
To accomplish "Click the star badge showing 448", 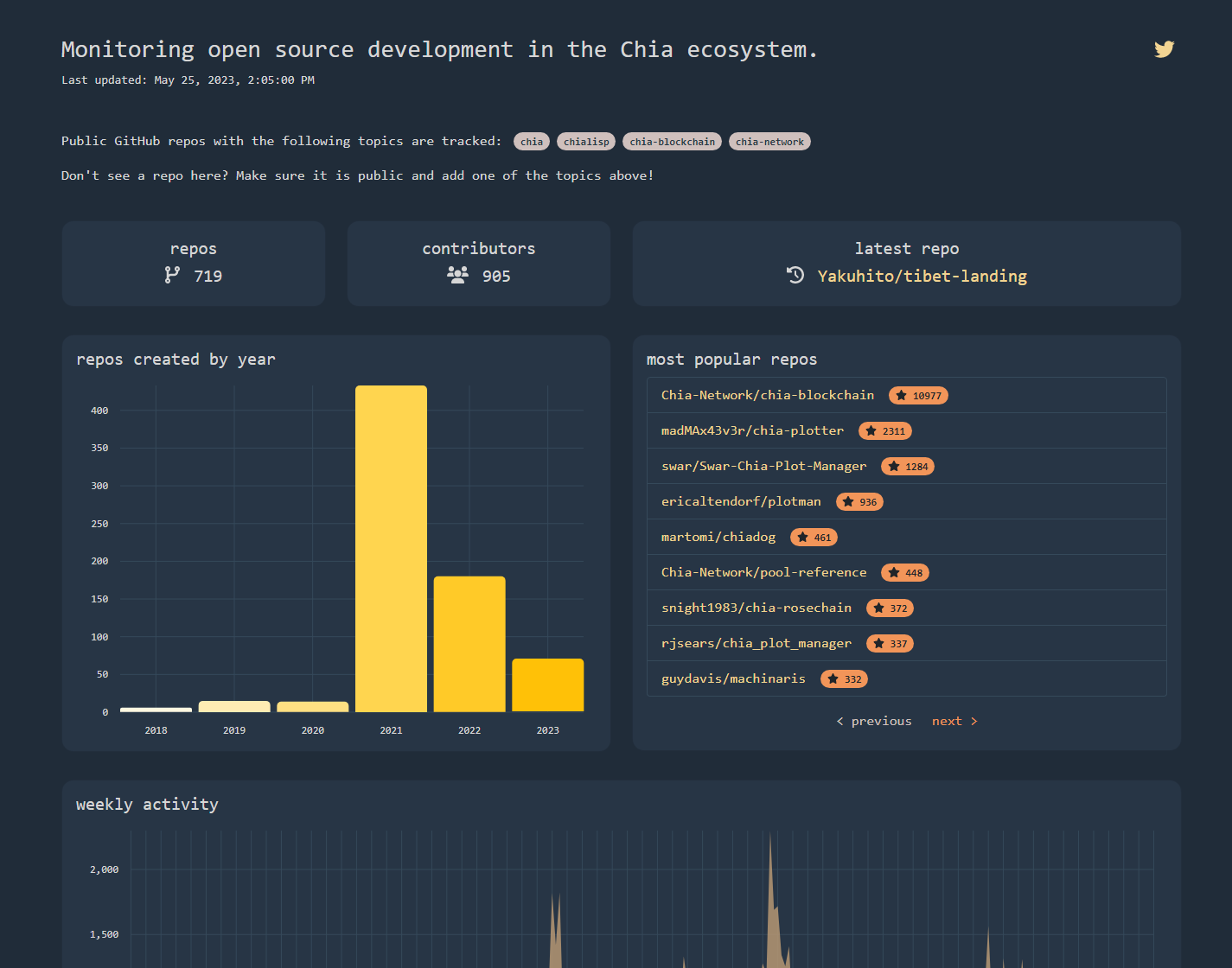I will click(x=905, y=573).
